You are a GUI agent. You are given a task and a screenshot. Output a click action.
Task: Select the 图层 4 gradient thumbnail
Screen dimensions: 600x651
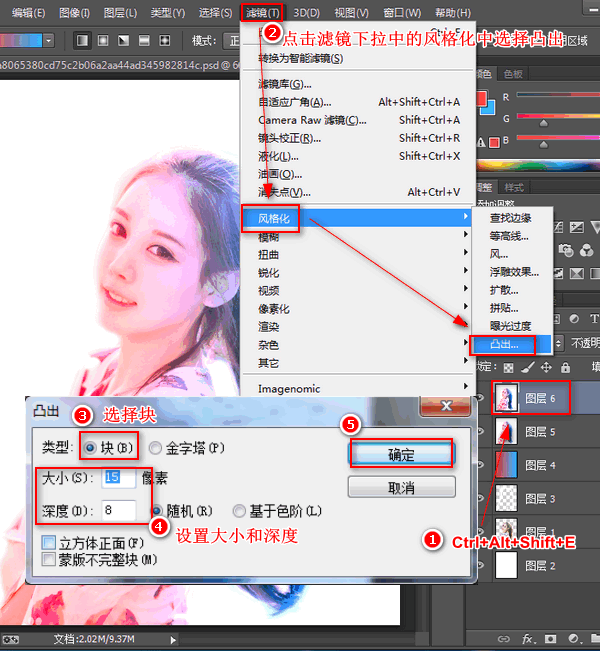(x=506, y=465)
